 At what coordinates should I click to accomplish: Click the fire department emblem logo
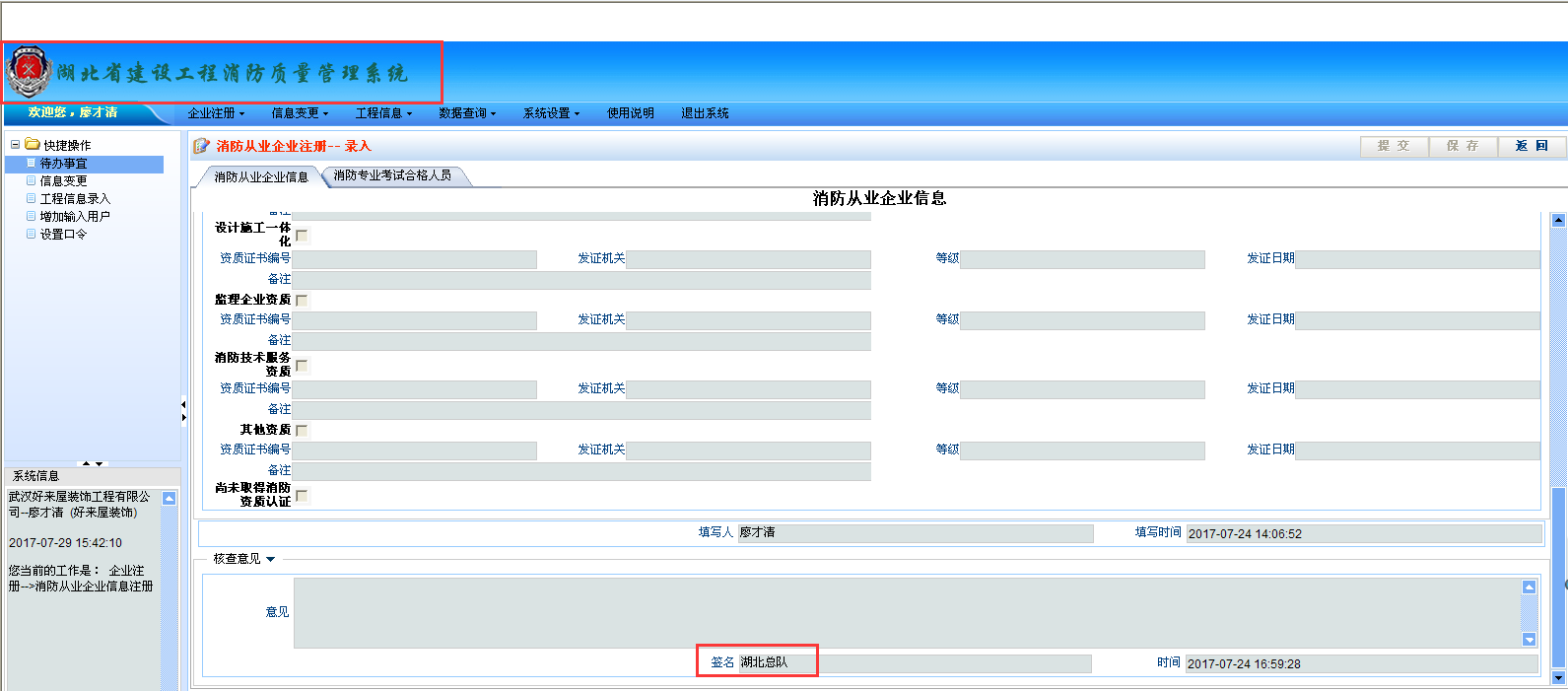(28, 71)
